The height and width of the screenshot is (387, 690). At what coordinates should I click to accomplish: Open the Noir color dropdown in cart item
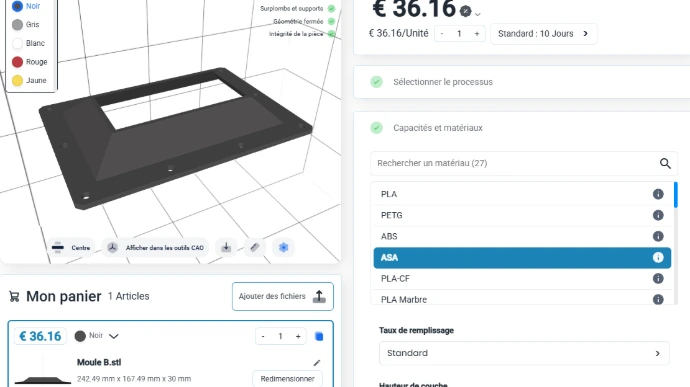[96, 336]
